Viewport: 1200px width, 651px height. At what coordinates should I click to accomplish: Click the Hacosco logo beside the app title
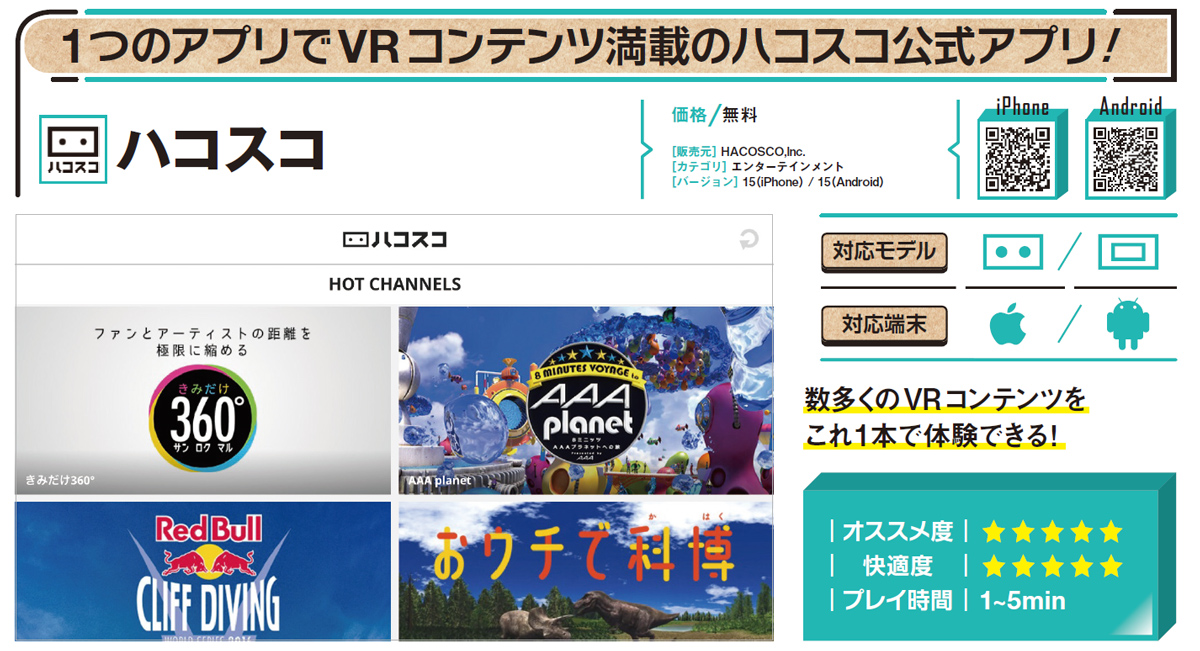click(x=72, y=150)
